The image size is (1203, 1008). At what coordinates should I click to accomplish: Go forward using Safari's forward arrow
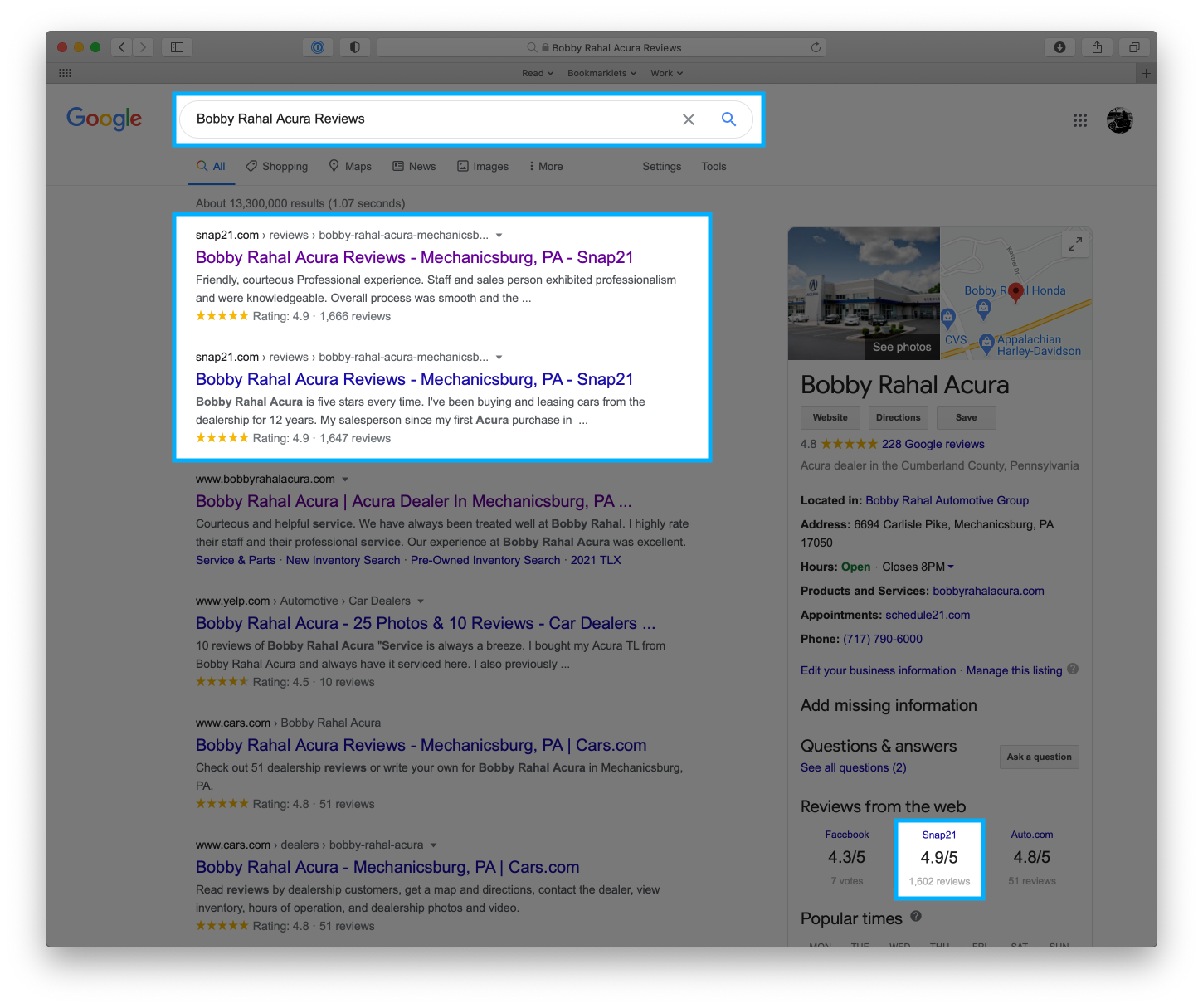[144, 47]
